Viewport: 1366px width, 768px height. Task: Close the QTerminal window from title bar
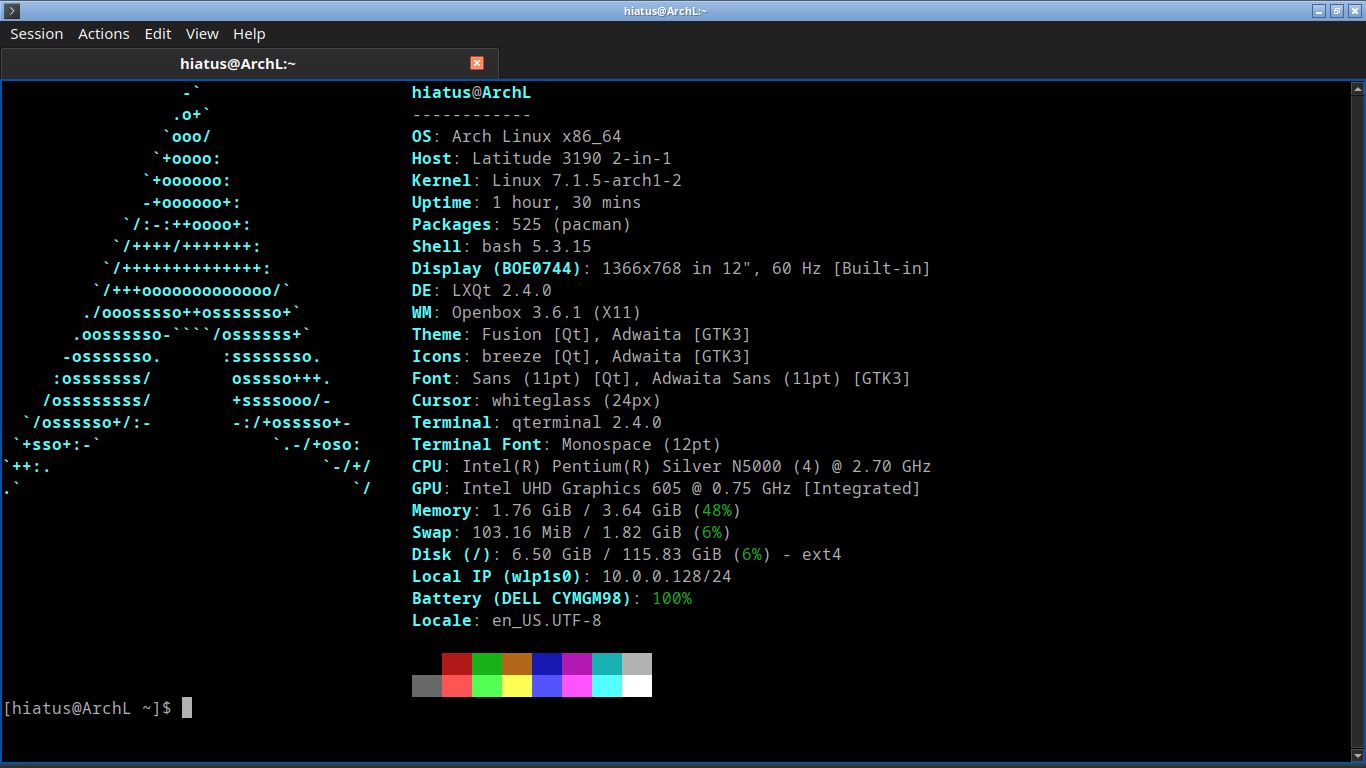(x=1353, y=10)
